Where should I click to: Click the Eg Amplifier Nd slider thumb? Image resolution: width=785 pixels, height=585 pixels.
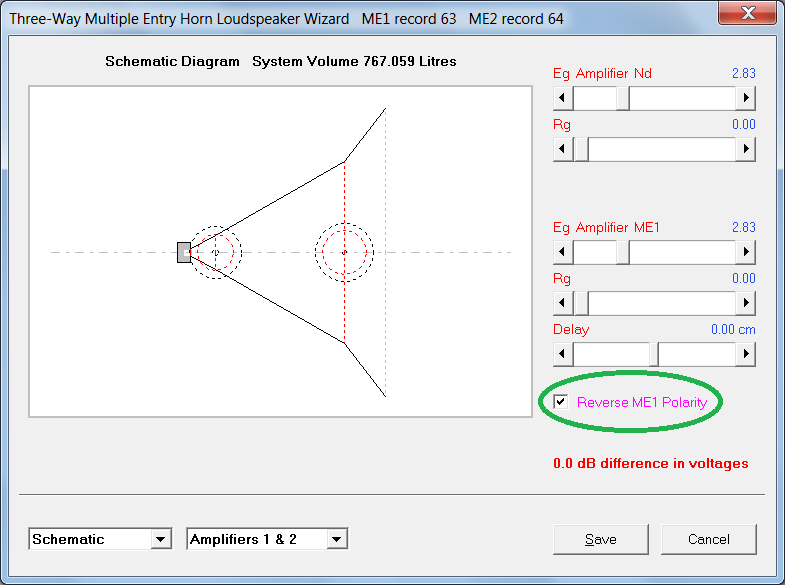[622, 98]
